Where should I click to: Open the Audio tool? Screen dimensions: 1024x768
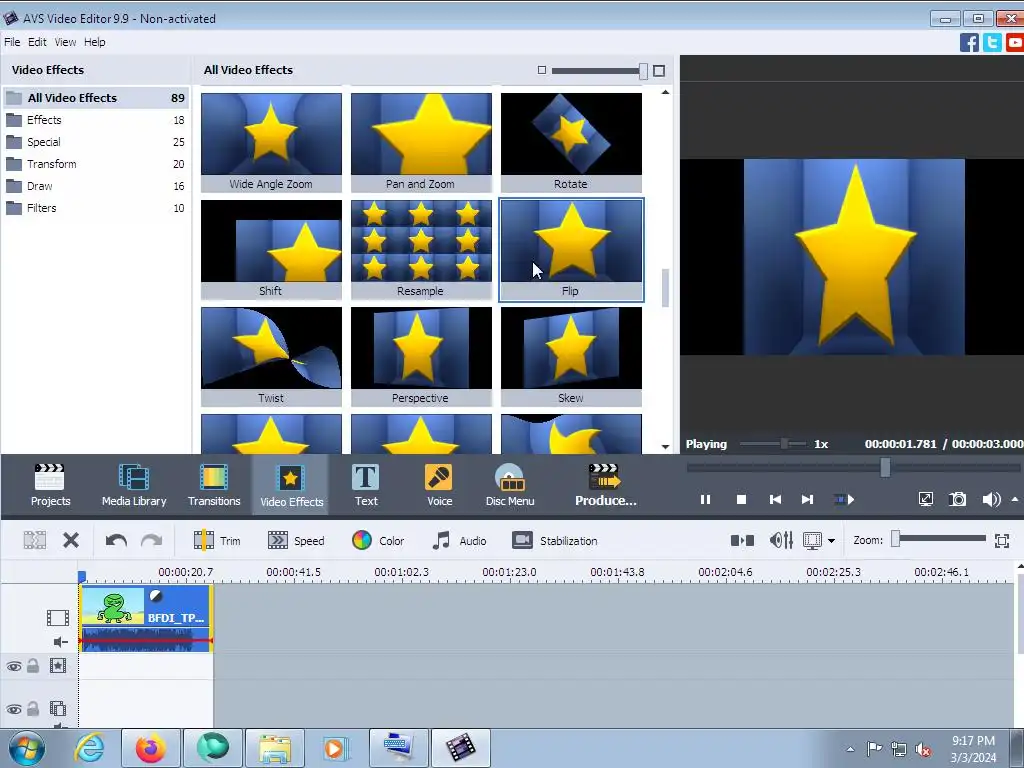(459, 541)
